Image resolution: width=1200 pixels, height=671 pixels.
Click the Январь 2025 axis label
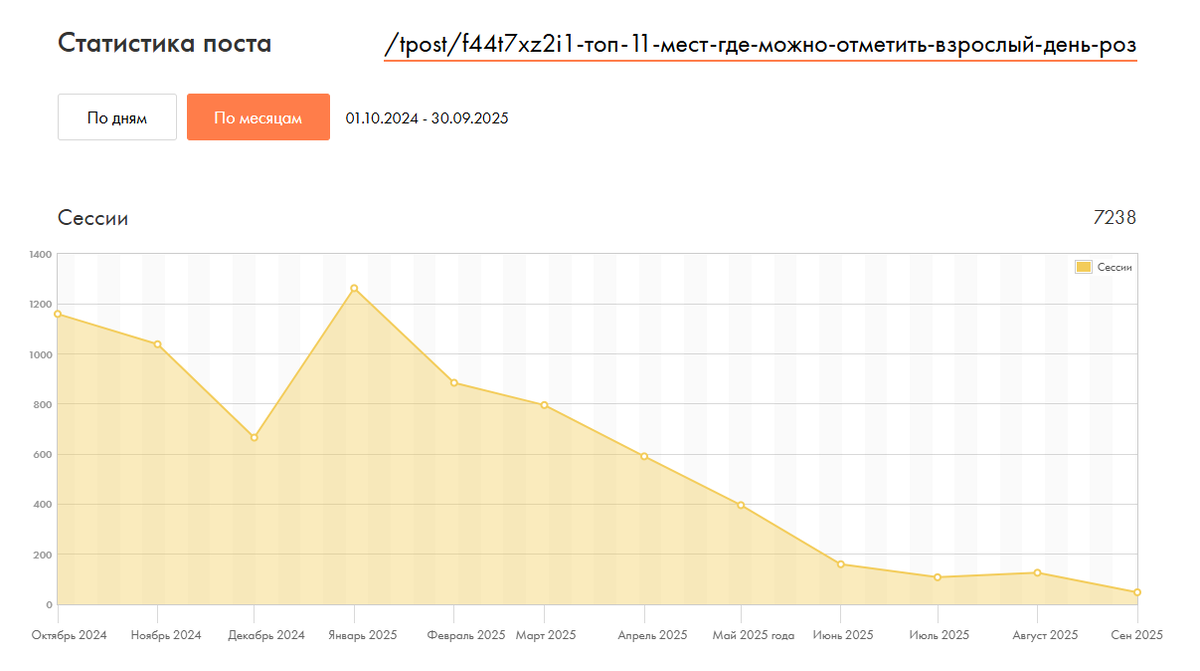coord(361,635)
